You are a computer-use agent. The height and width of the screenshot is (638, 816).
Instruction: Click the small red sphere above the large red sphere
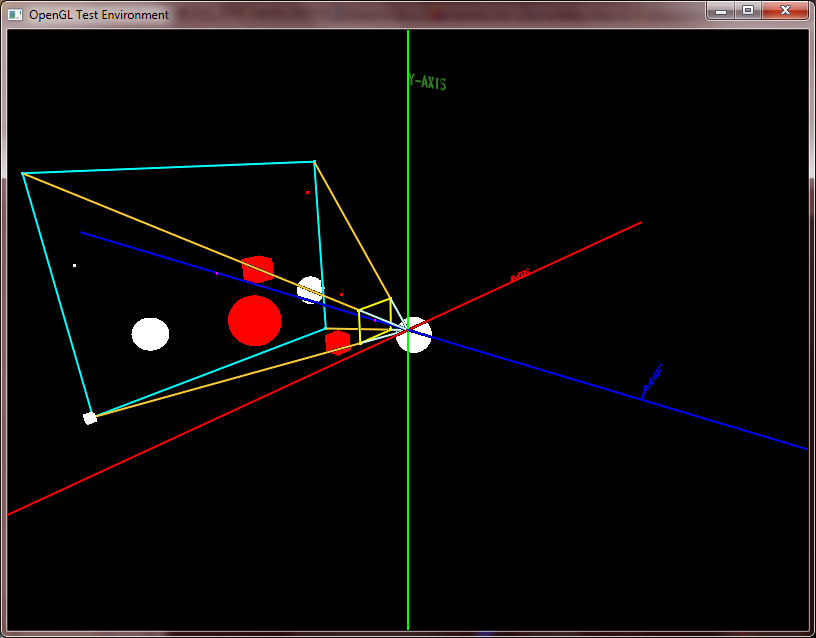pos(257,268)
